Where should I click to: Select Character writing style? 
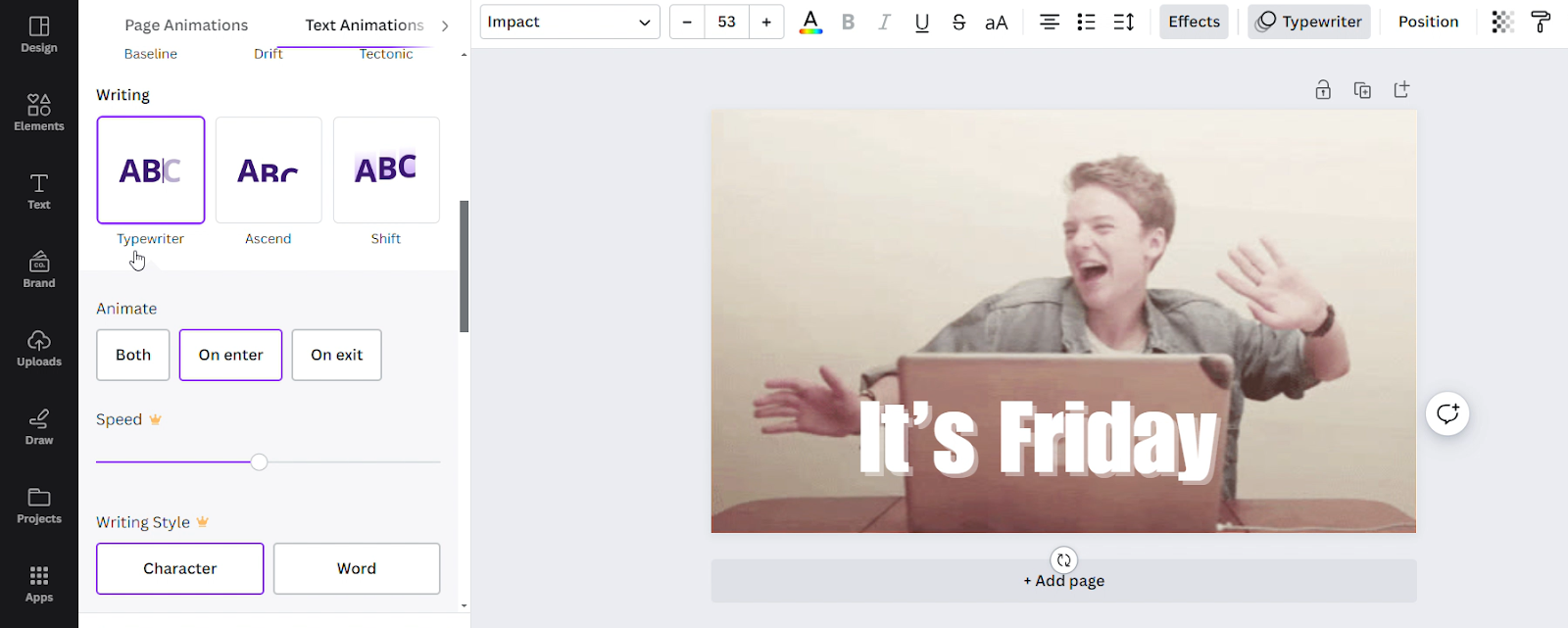click(x=180, y=568)
